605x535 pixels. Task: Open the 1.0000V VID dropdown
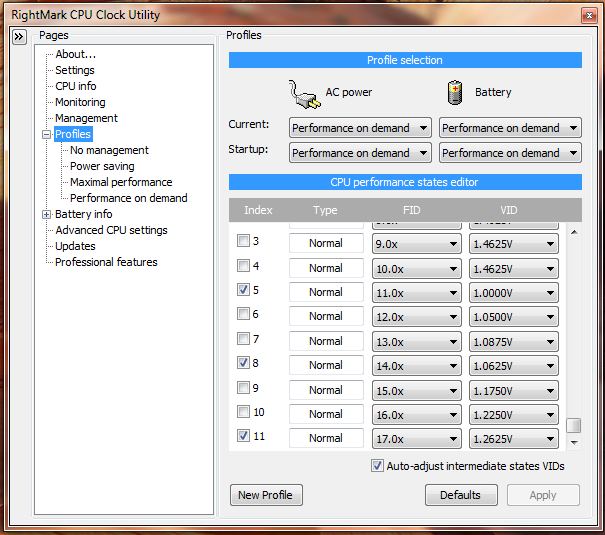[x=514, y=293]
